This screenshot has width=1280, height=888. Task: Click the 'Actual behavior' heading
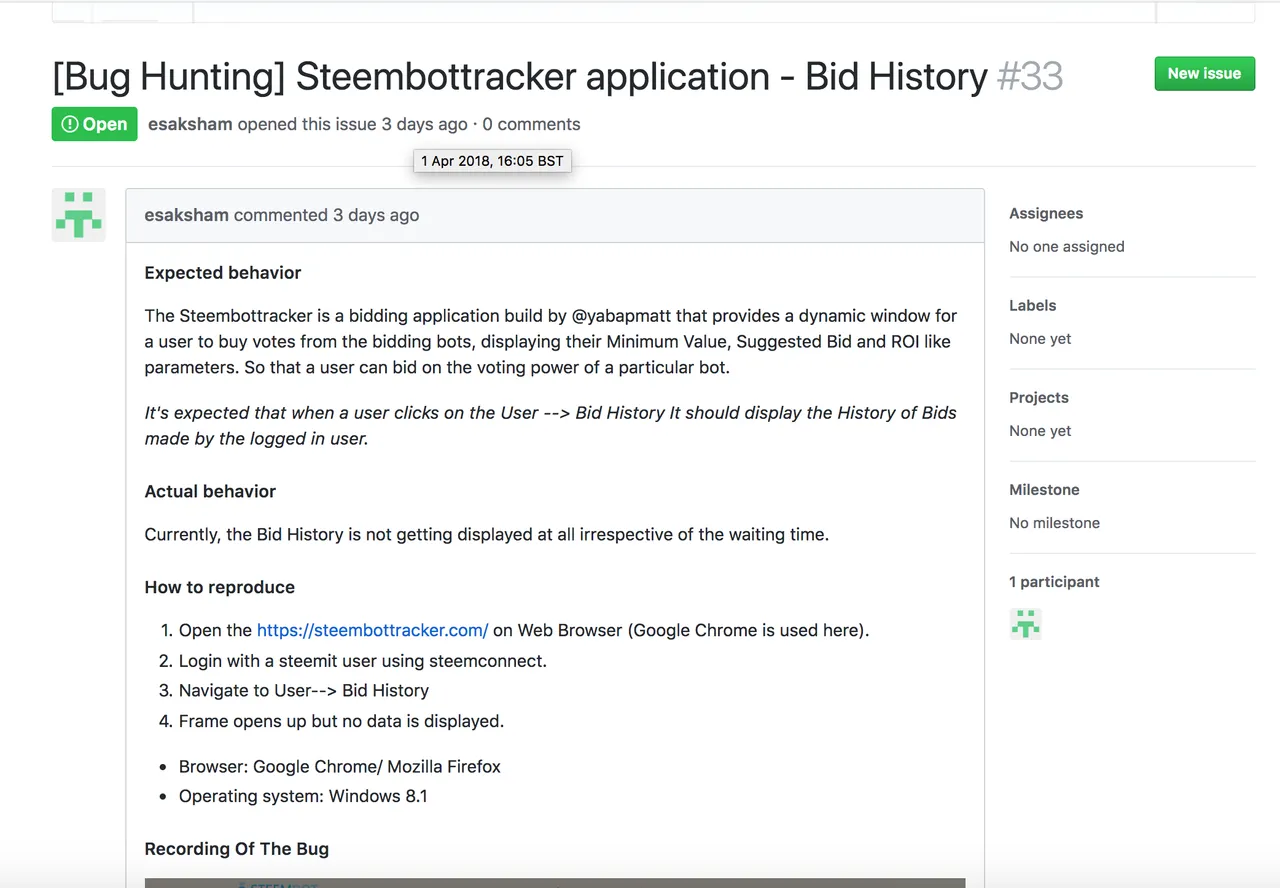[210, 491]
